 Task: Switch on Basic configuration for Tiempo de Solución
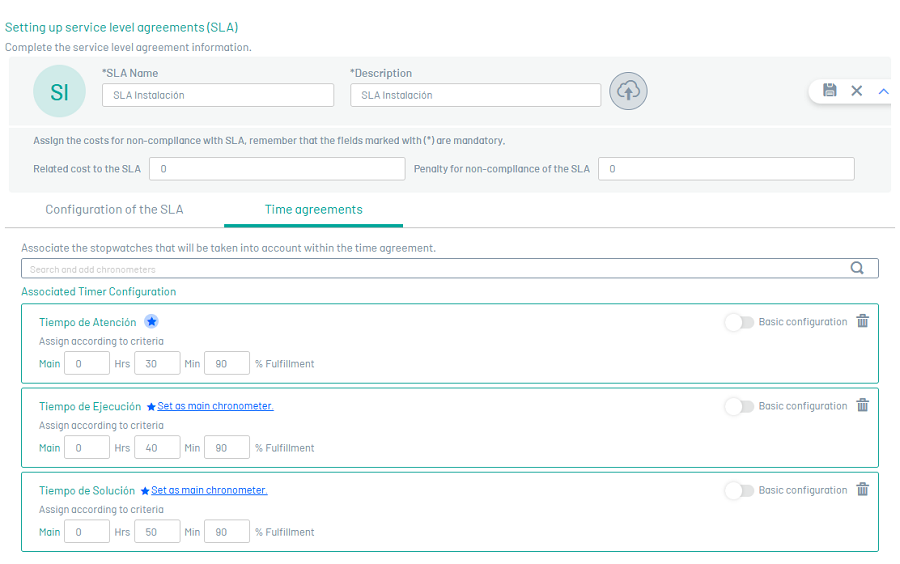coord(739,490)
